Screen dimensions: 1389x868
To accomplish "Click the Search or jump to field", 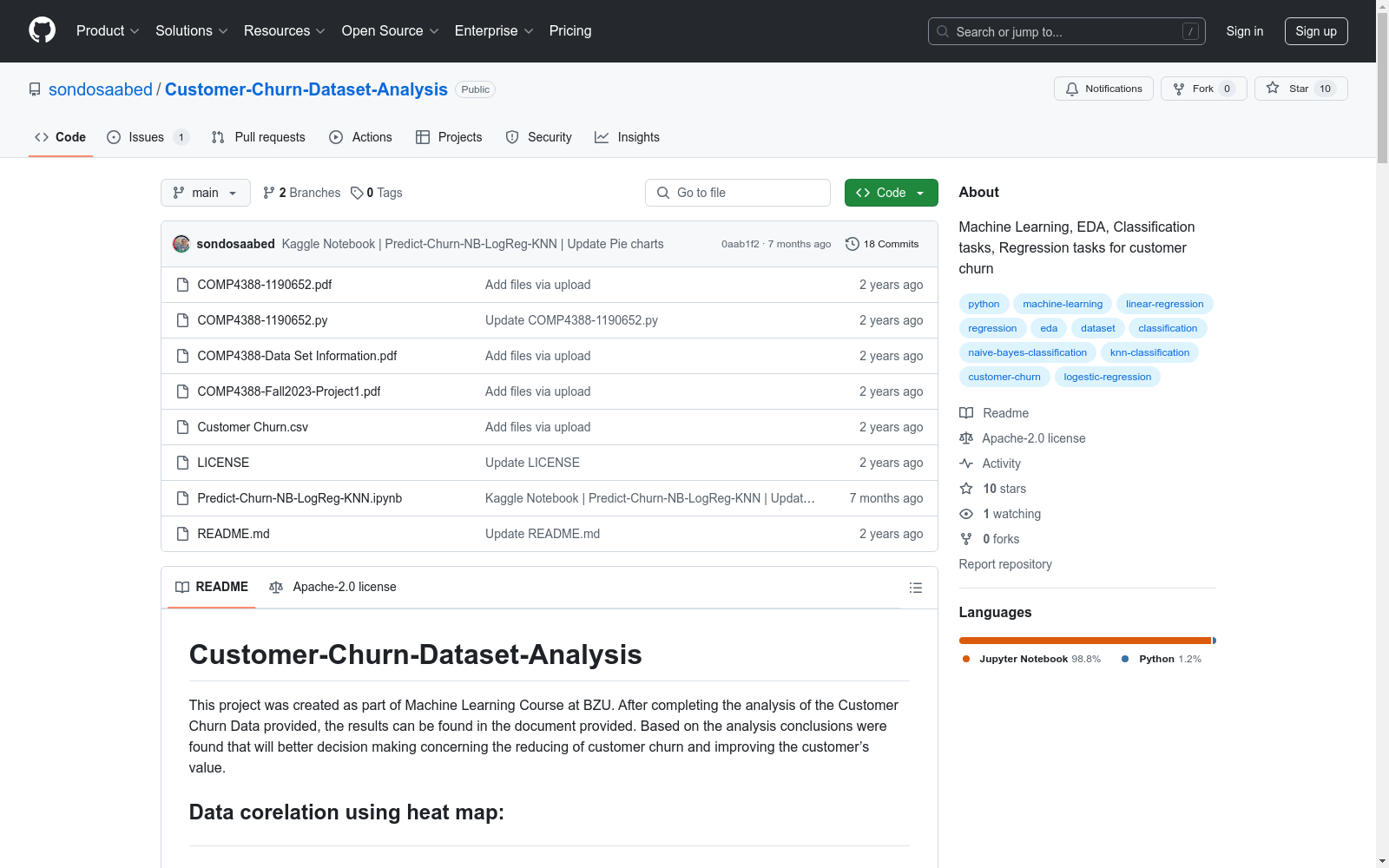I will point(1067,31).
